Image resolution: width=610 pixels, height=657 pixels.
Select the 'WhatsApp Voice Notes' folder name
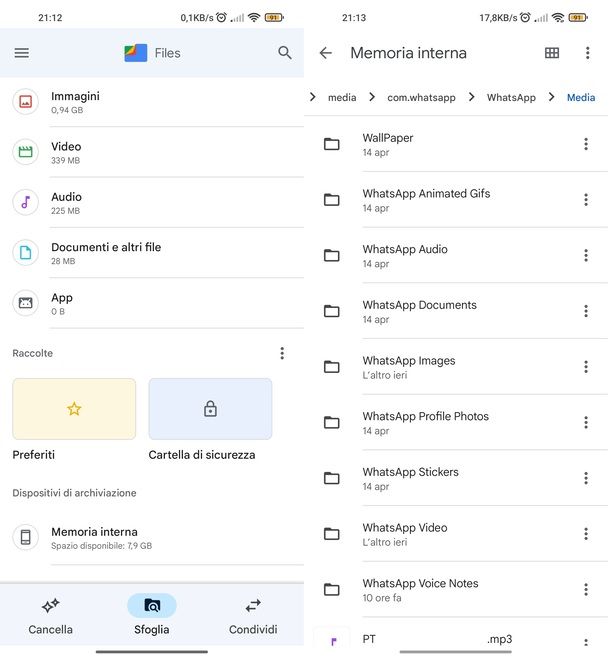click(420, 583)
